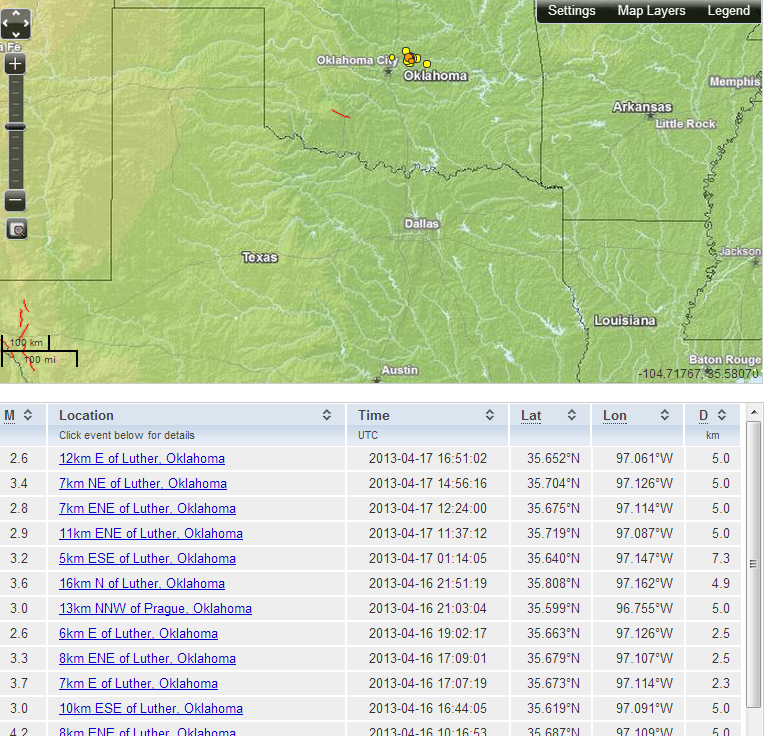Open 7km E of Luther event
The height and width of the screenshot is (736, 765).
point(139,683)
